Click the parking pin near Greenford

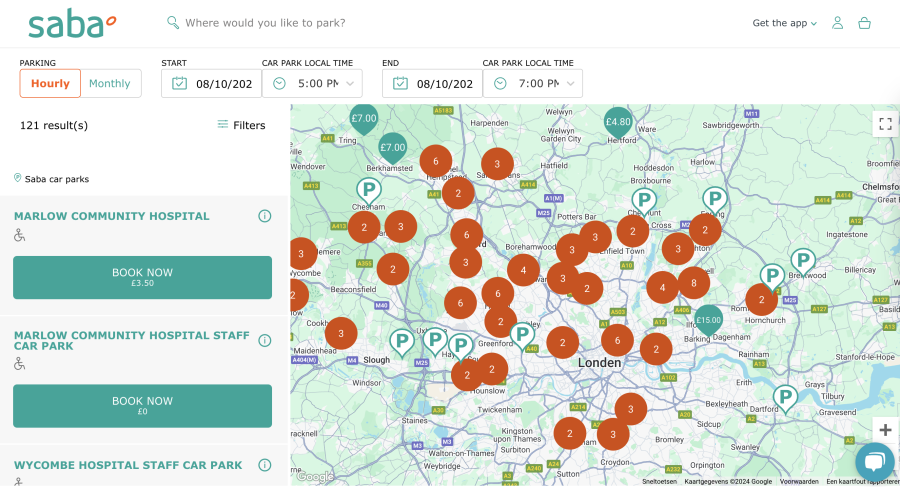coord(522,336)
